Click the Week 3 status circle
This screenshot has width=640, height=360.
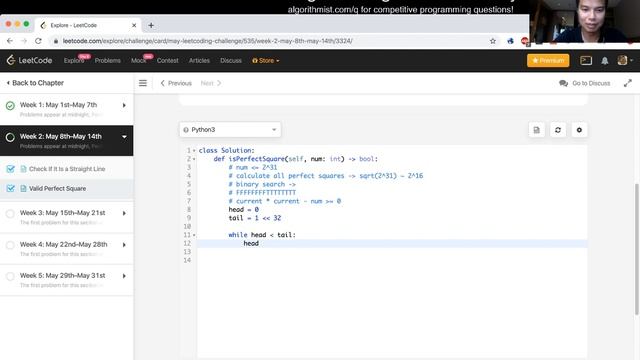coord(10,213)
